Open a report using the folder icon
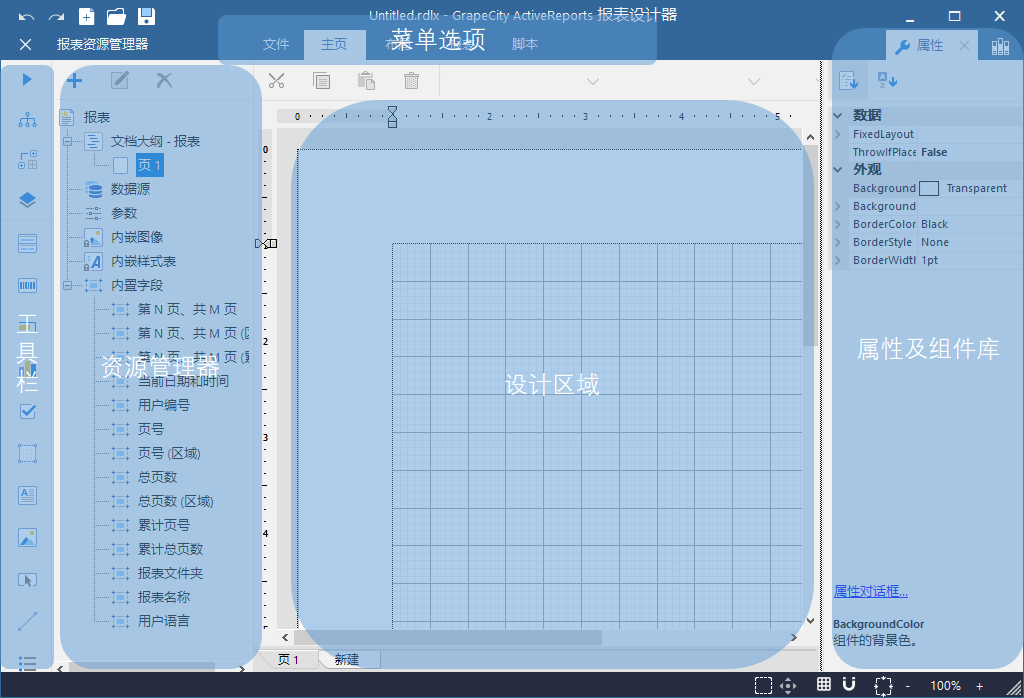The width and height of the screenshot is (1024, 698). (116, 16)
